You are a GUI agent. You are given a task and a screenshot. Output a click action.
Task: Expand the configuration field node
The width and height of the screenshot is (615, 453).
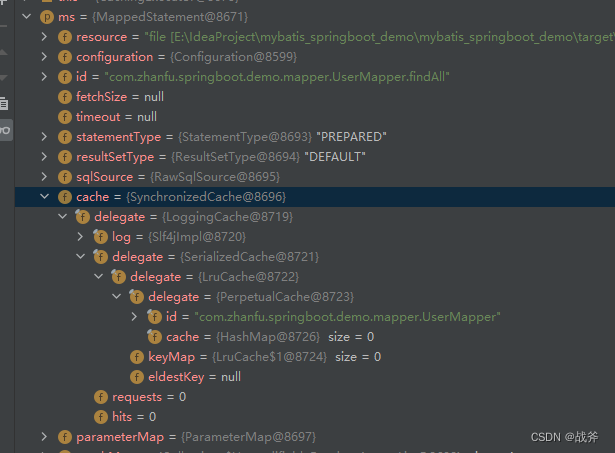(x=44, y=57)
